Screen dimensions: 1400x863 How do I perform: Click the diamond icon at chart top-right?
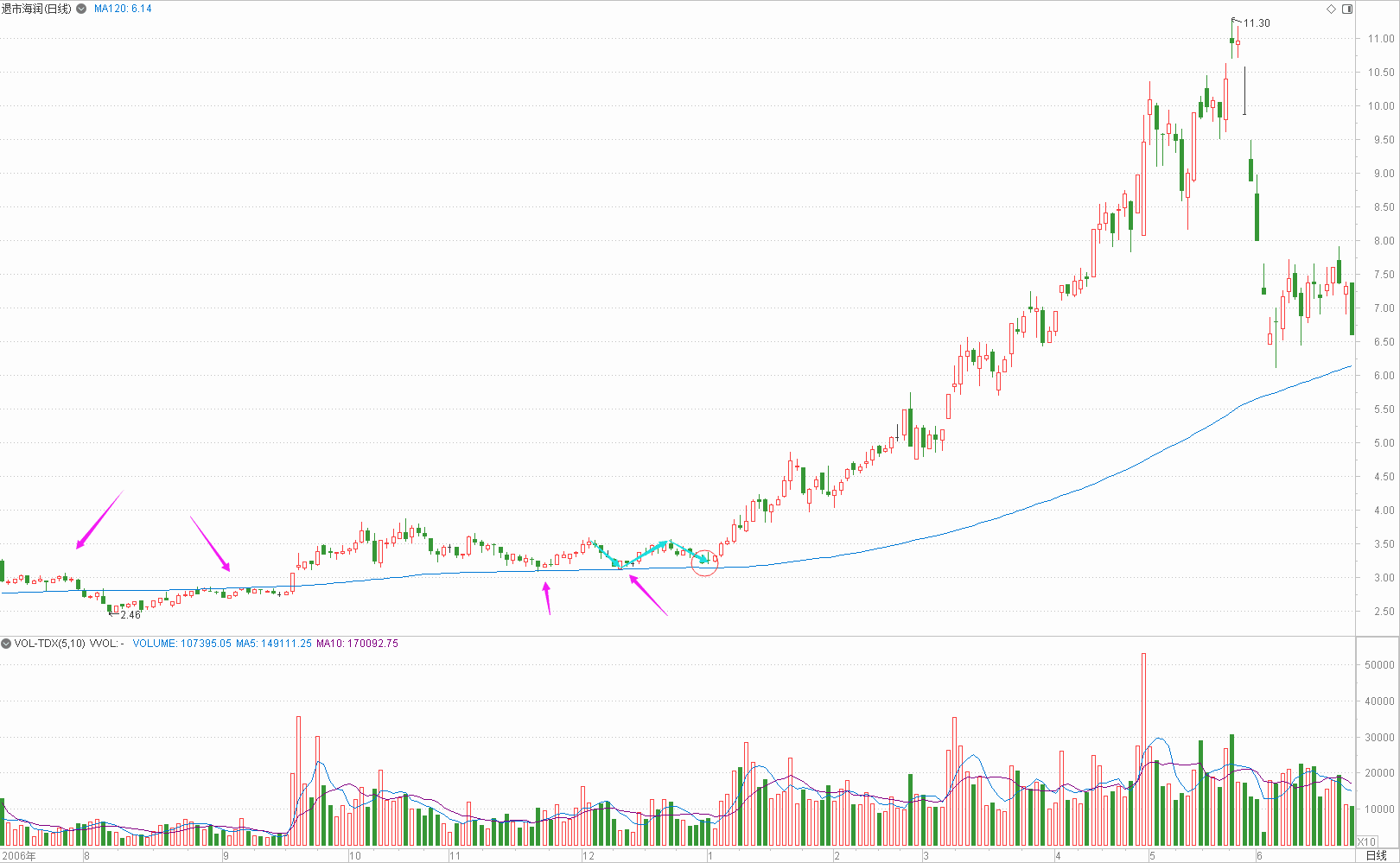click(1331, 9)
